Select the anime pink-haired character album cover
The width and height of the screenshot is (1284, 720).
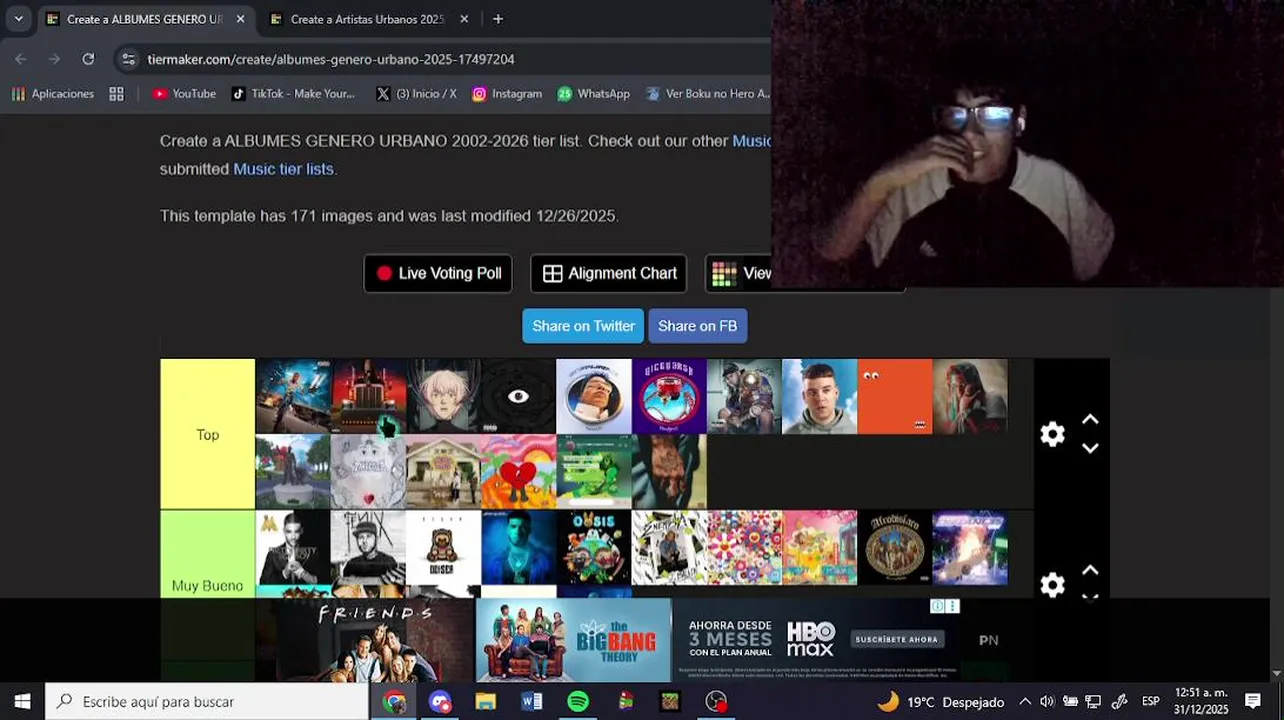pyautogui.click(x=443, y=396)
